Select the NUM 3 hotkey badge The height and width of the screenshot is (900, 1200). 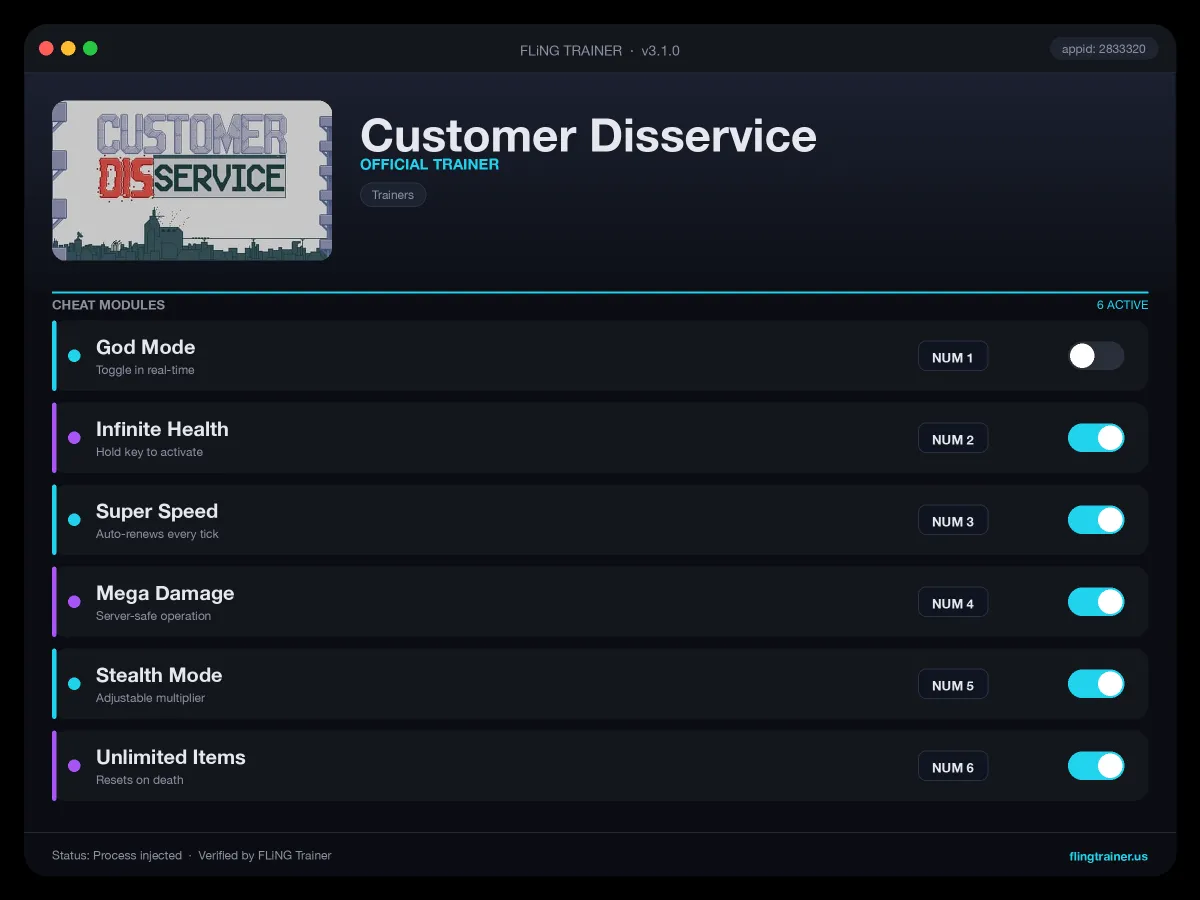pyautogui.click(x=953, y=521)
